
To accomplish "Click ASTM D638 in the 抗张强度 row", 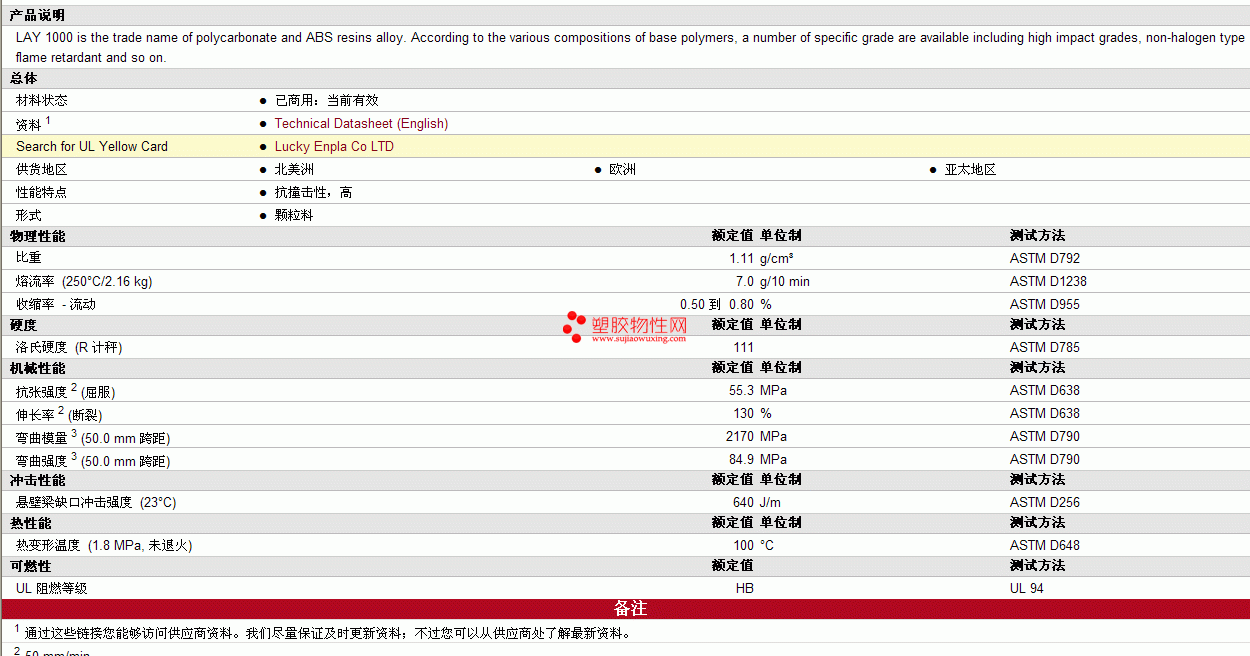I will point(1045,391).
